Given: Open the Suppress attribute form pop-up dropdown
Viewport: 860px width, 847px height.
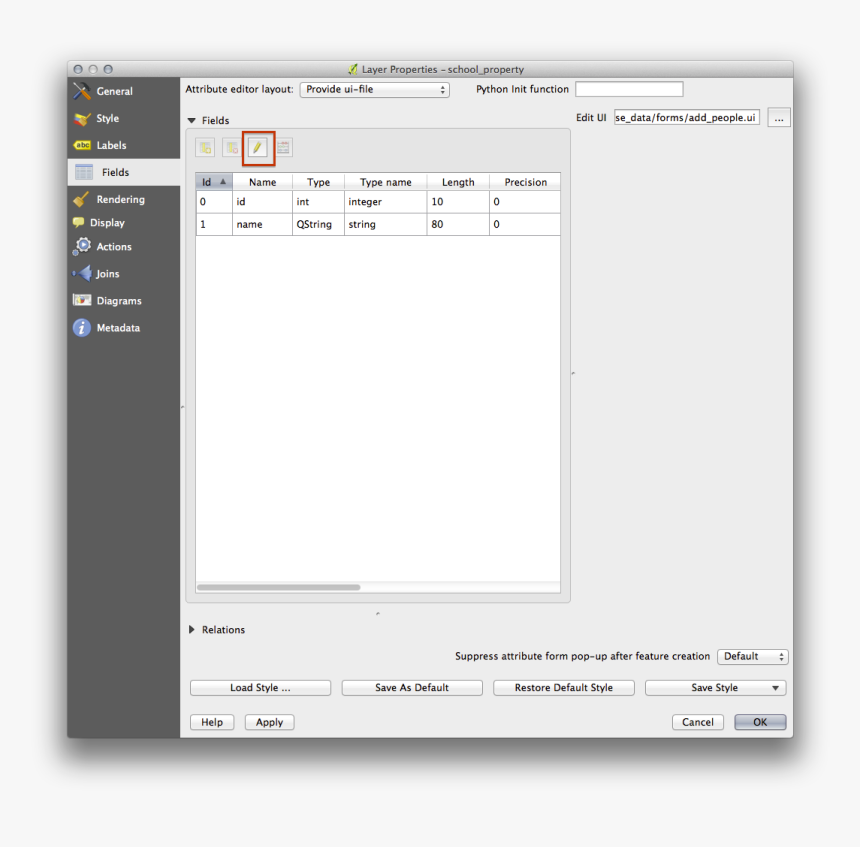Looking at the screenshot, I should point(752,656).
